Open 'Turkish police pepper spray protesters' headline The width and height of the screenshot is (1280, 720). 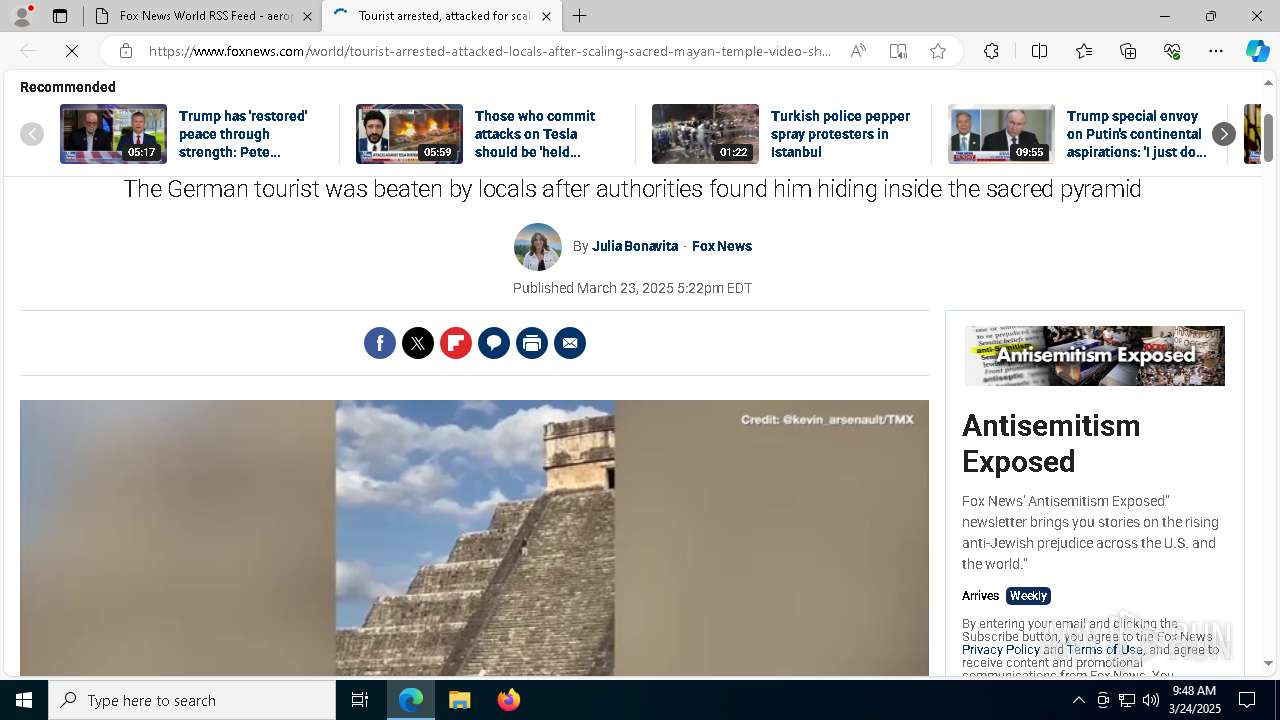(840, 134)
